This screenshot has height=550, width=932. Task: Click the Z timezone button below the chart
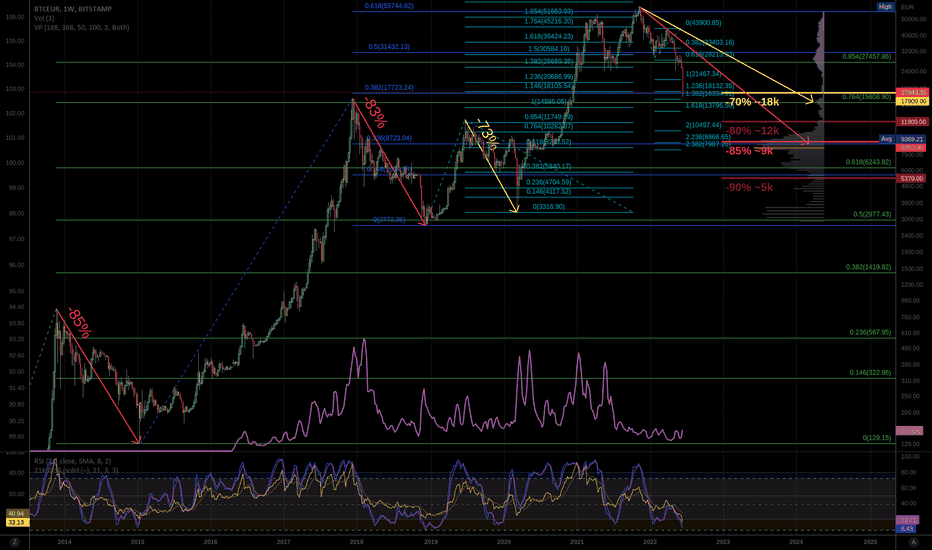pyautogui.click(x=15, y=542)
